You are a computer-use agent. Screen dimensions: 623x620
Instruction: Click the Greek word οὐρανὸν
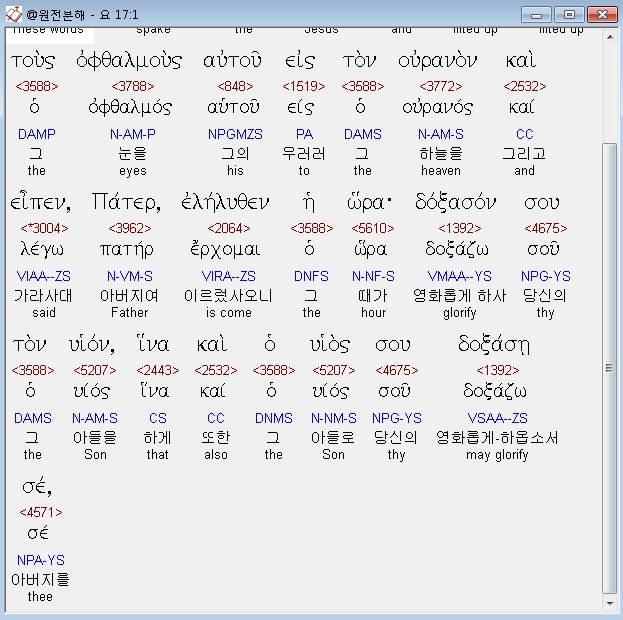[437, 60]
